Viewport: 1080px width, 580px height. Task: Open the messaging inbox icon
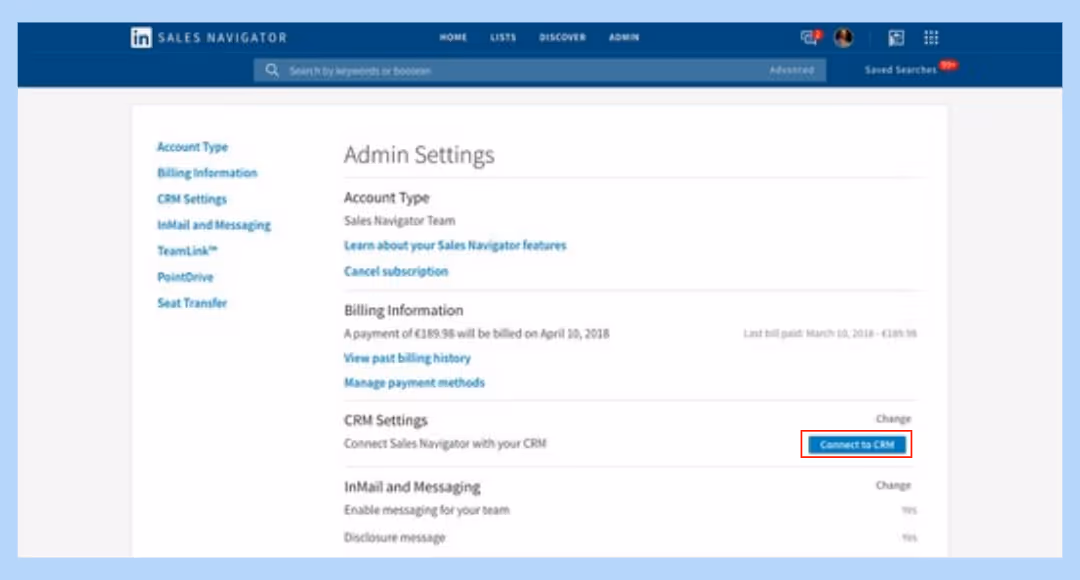[x=810, y=37]
